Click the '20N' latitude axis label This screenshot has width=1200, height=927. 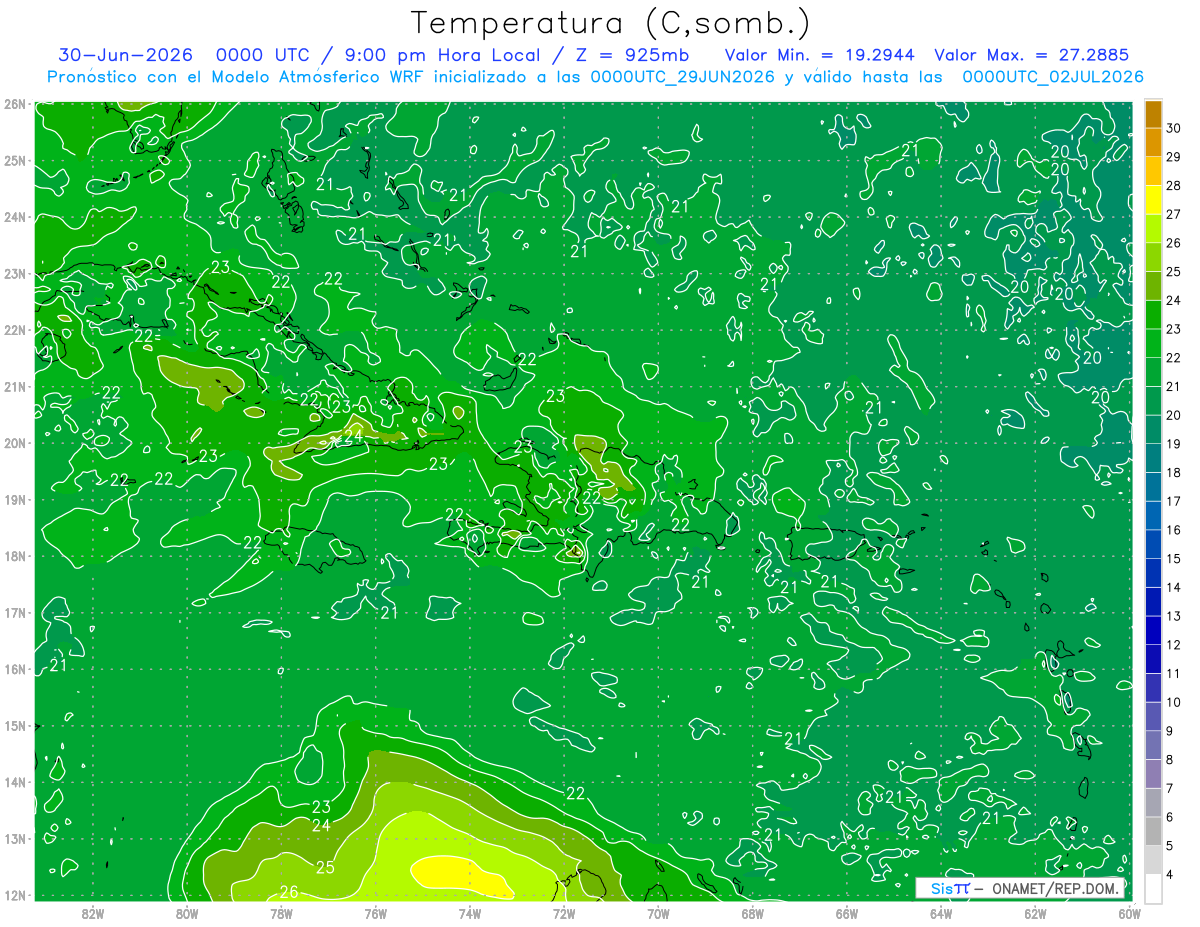coord(14,443)
